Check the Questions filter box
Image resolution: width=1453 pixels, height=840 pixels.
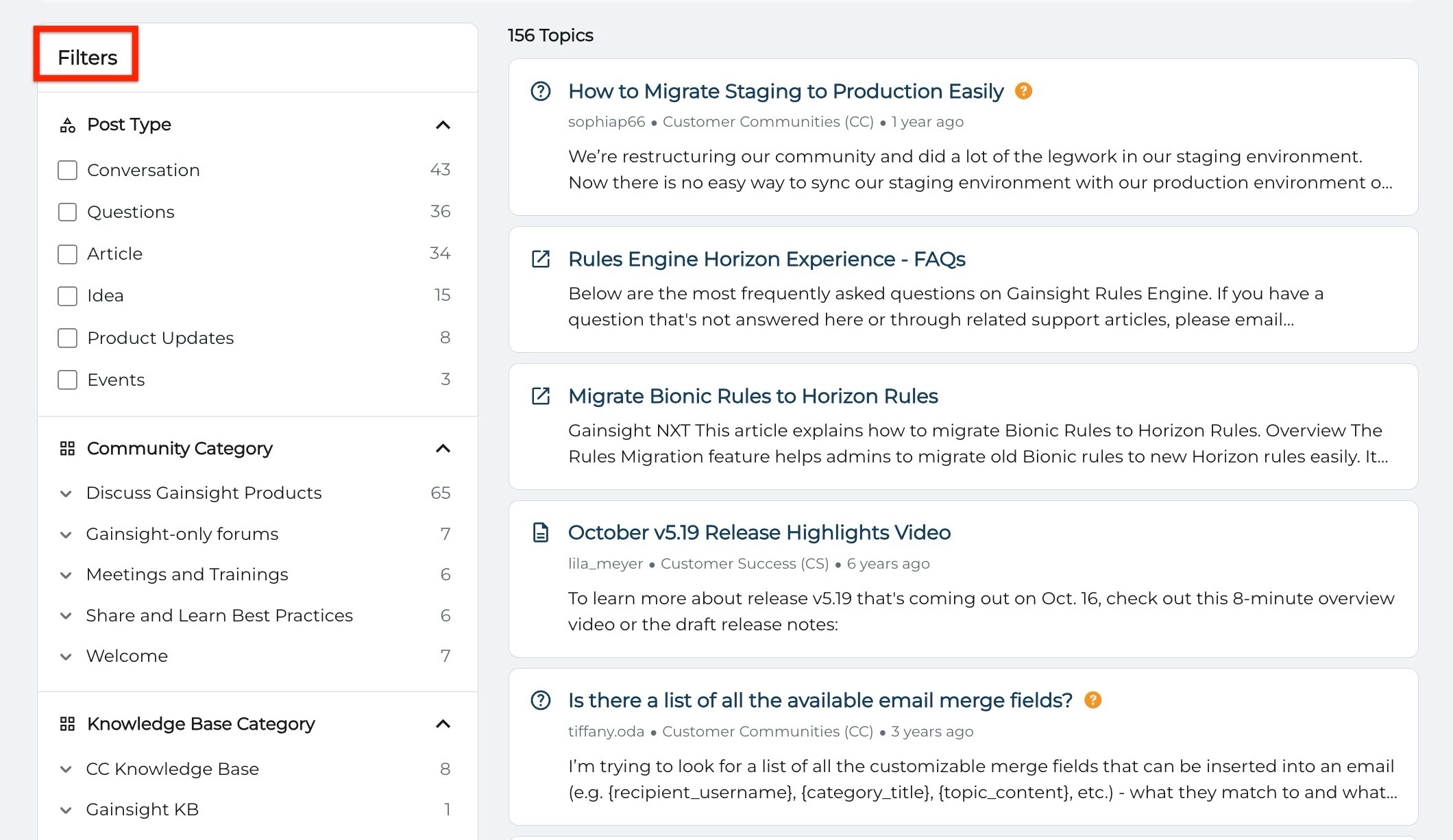point(67,212)
